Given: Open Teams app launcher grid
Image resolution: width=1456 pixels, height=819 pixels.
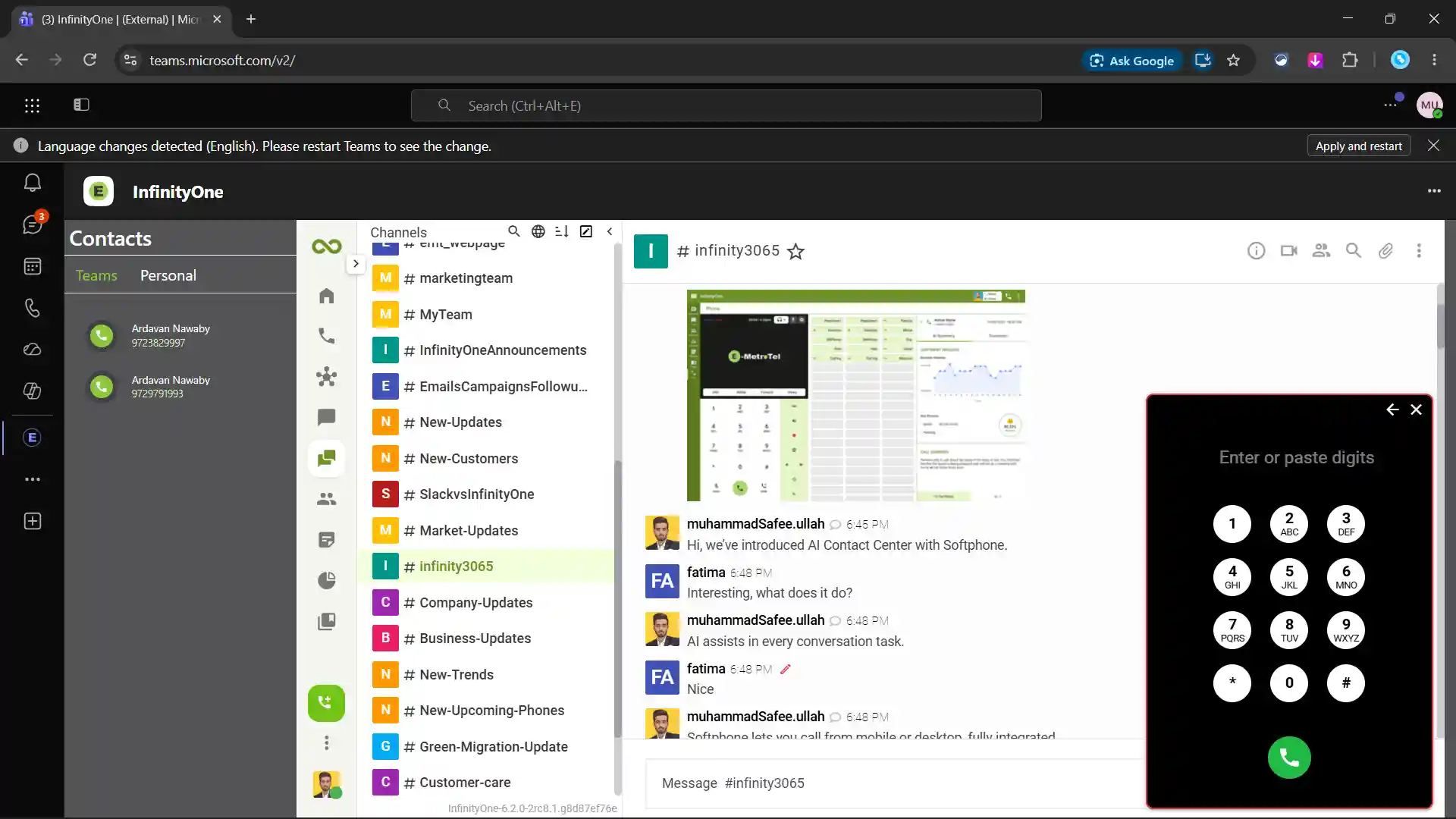Looking at the screenshot, I should [x=32, y=105].
